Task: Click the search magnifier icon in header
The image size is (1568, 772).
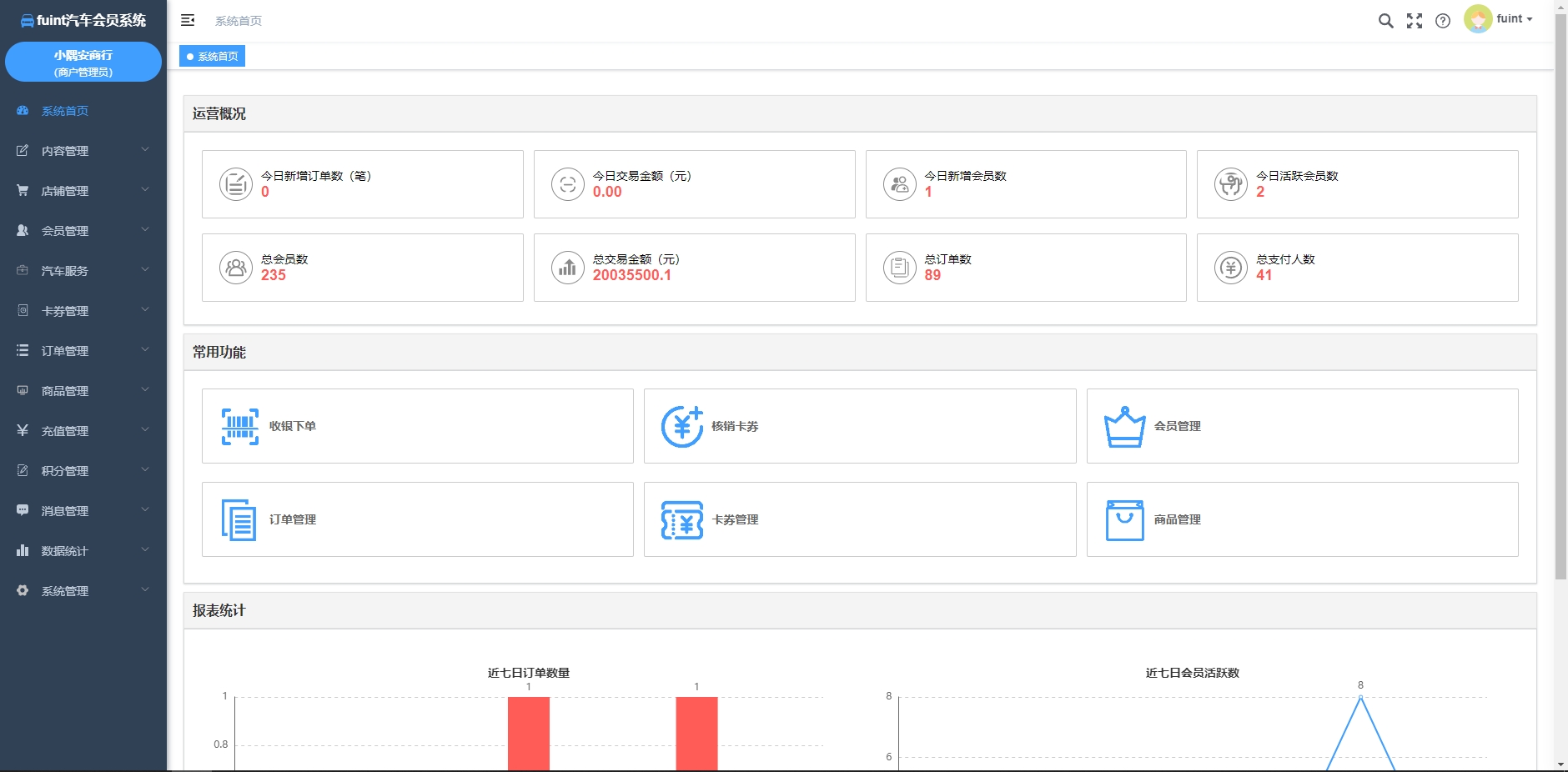Action: tap(1385, 21)
